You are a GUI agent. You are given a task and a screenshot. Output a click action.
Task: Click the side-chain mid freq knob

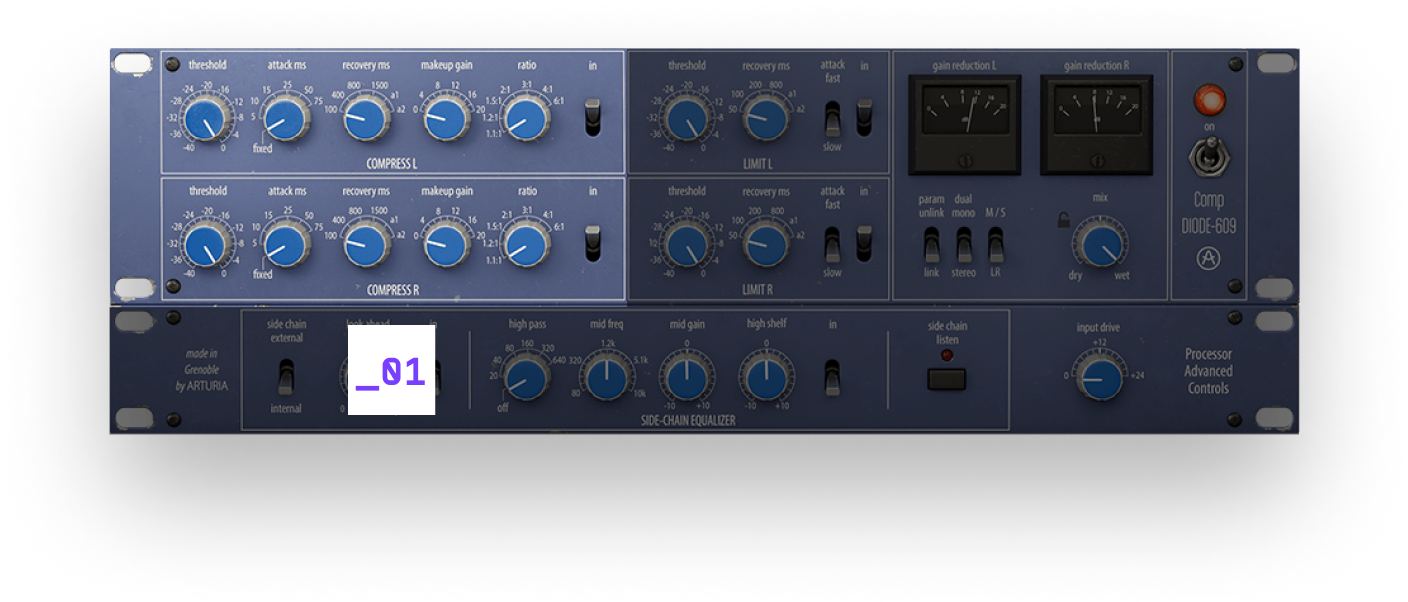607,379
